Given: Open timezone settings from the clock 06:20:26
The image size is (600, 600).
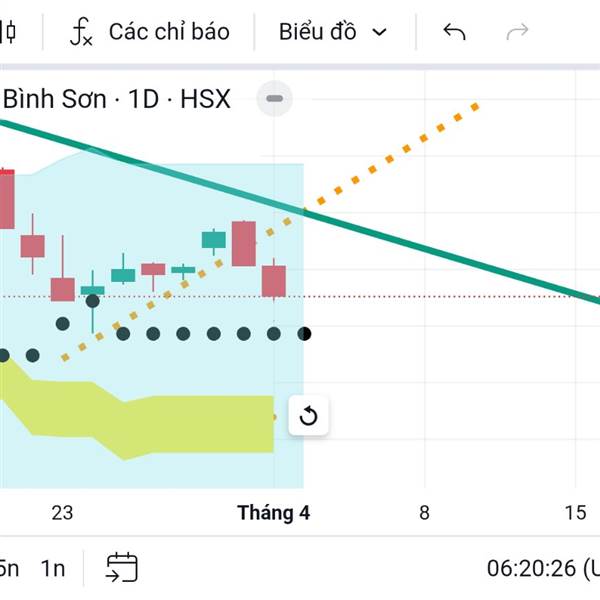Looking at the screenshot, I should pyautogui.click(x=535, y=568).
